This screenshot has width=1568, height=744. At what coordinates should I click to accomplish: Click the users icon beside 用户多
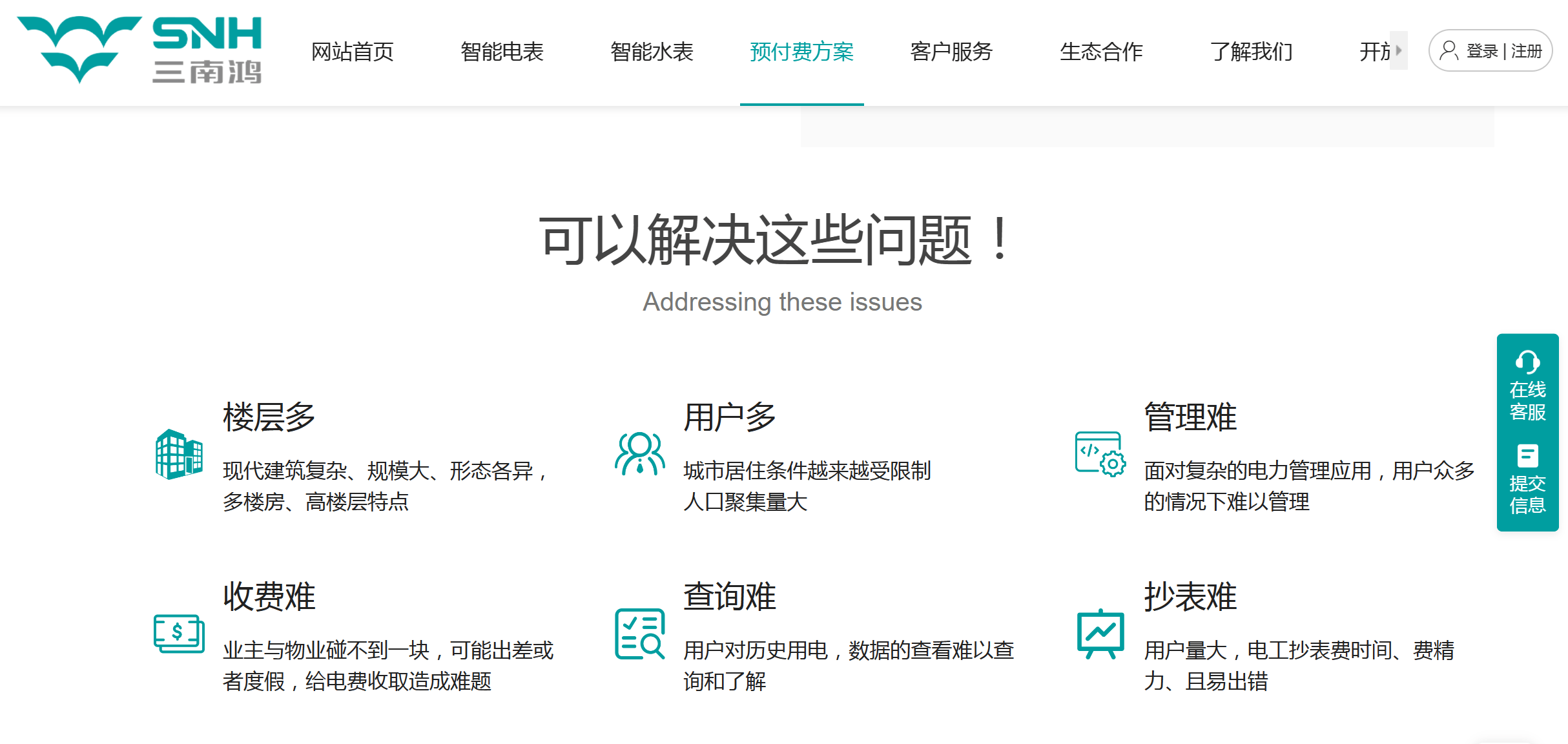tap(639, 454)
